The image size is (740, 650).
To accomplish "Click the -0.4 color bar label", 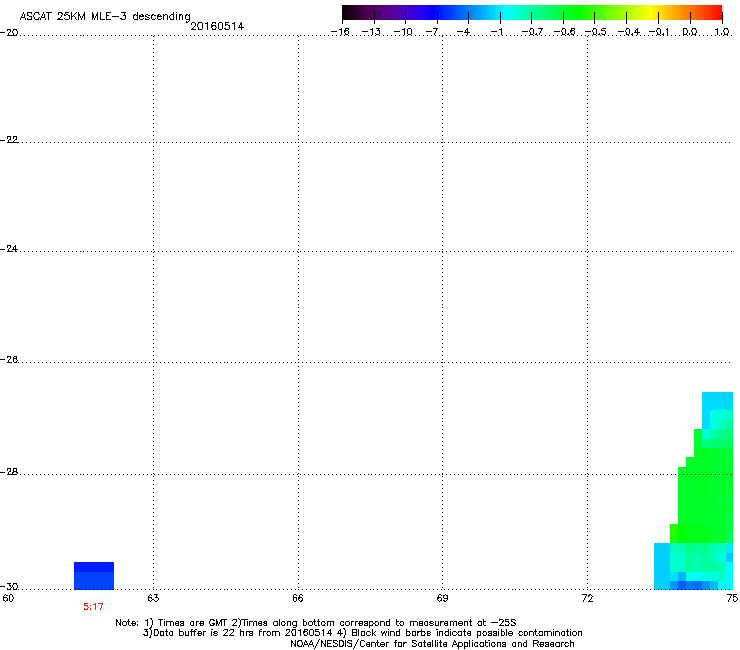I will (628, 32).
